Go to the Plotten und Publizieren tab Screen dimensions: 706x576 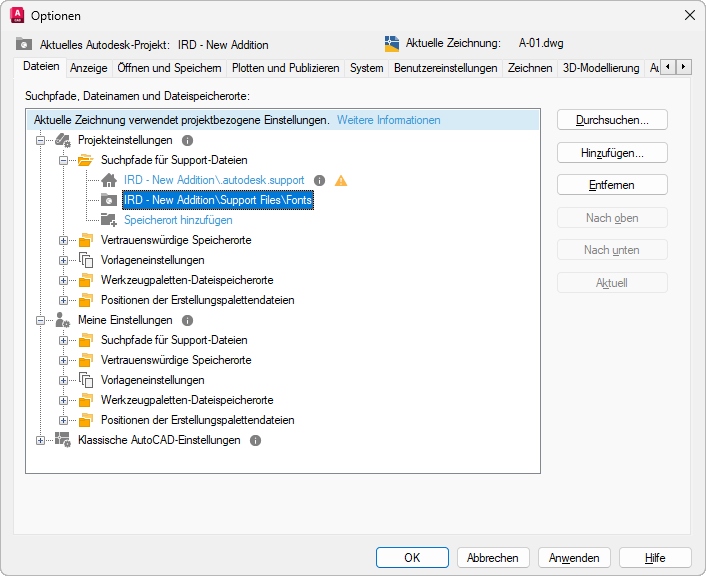[x=285, y=68]
